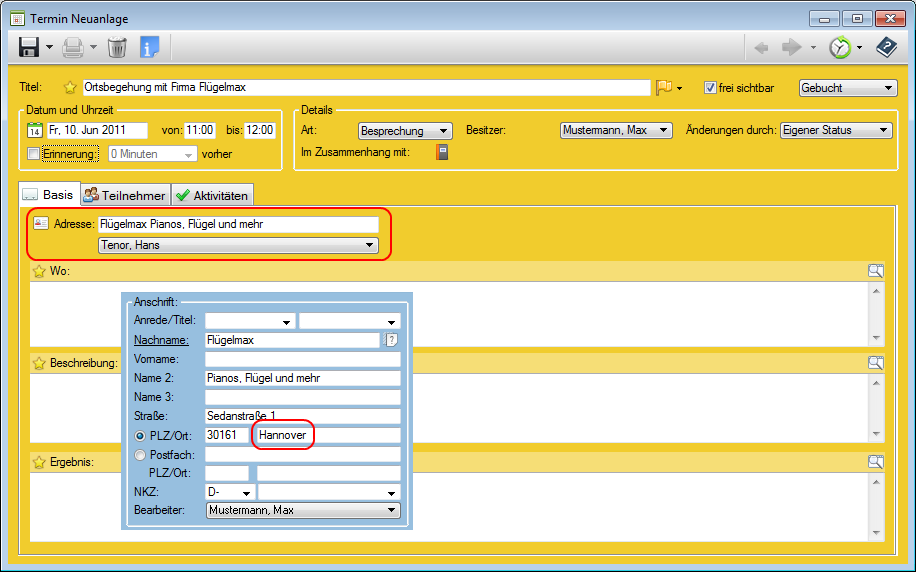Open the Gebucht status dropdown
This screenshot has height=572, width=916.
pos(848,88)
